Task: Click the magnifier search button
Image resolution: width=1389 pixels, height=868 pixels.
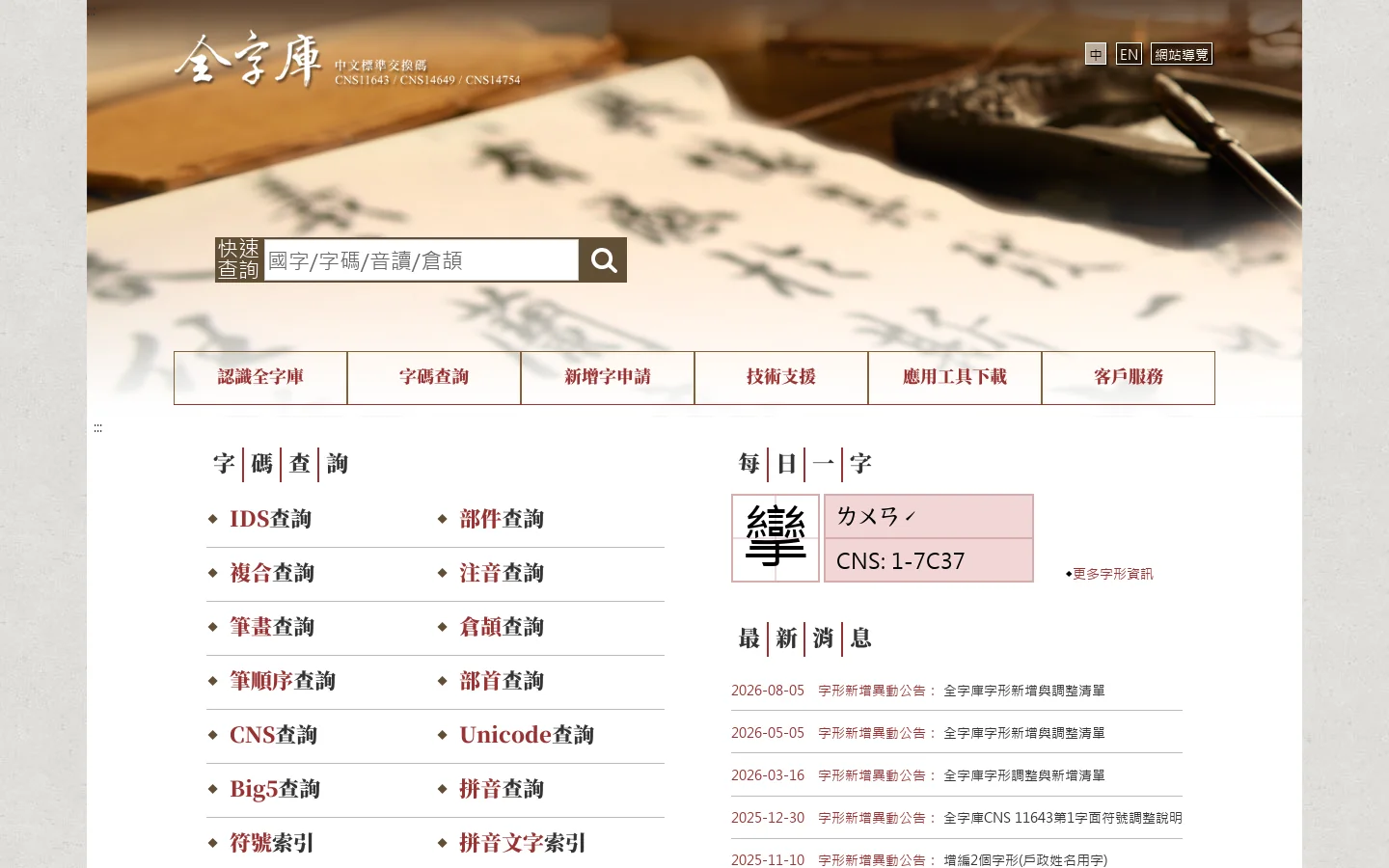Action: pyautogui.click(x=603, y=260)
